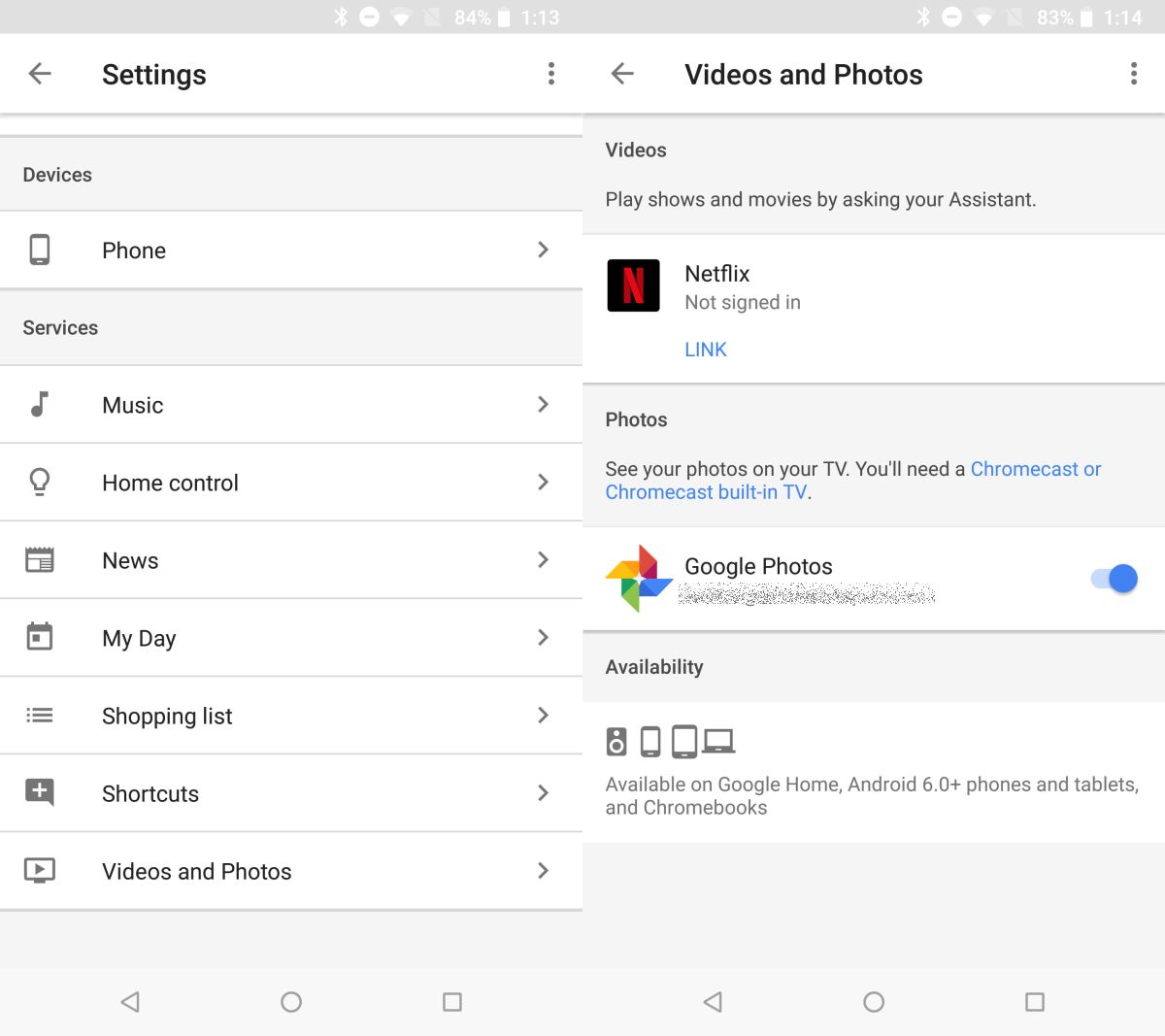Open the Chromecast built-in TV link
Screen dimensions: 1165x1036
pyautogui.click(x=706, y=492)
